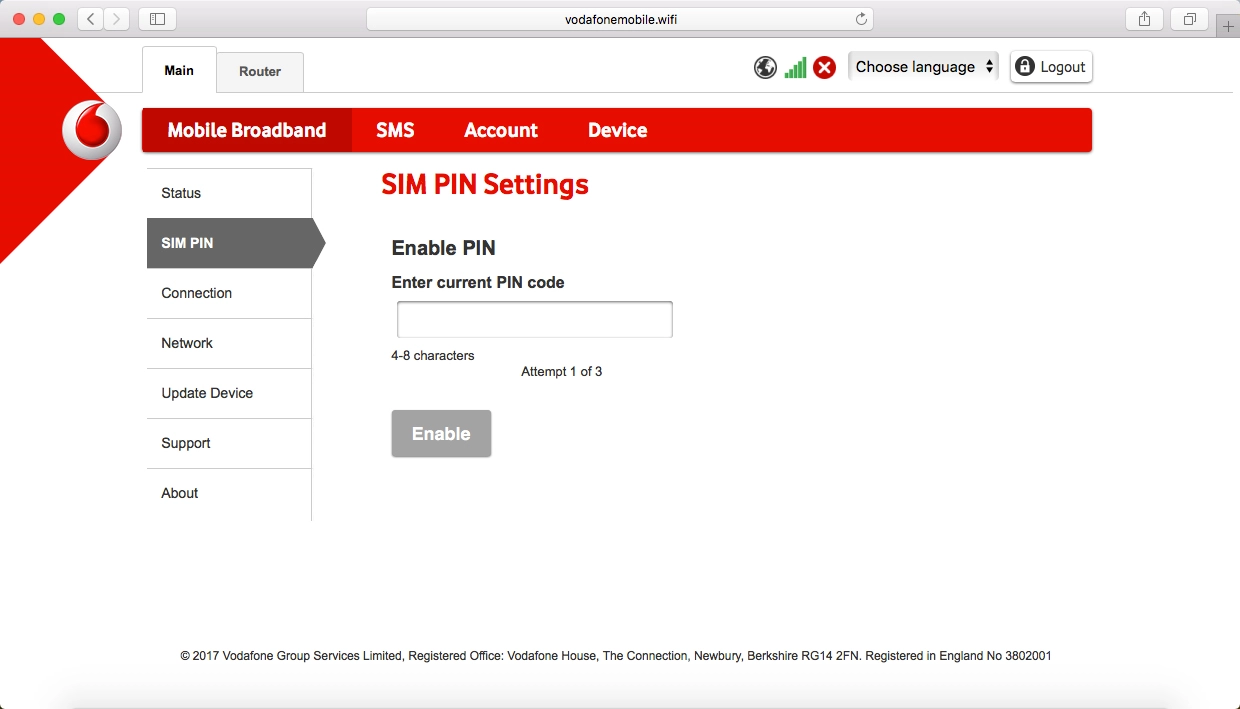Image resolution: width=1240 pixels, height=709 pixels.
Task: Go to the Update Device sidebar page
Action: [207, 393]
